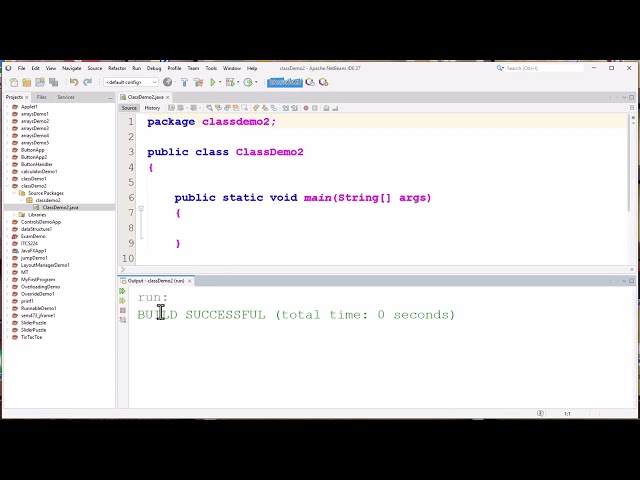Minimize the Projects panel group
Image resolution: width=640 pixels, height=480 pixels.
[110, 98]
